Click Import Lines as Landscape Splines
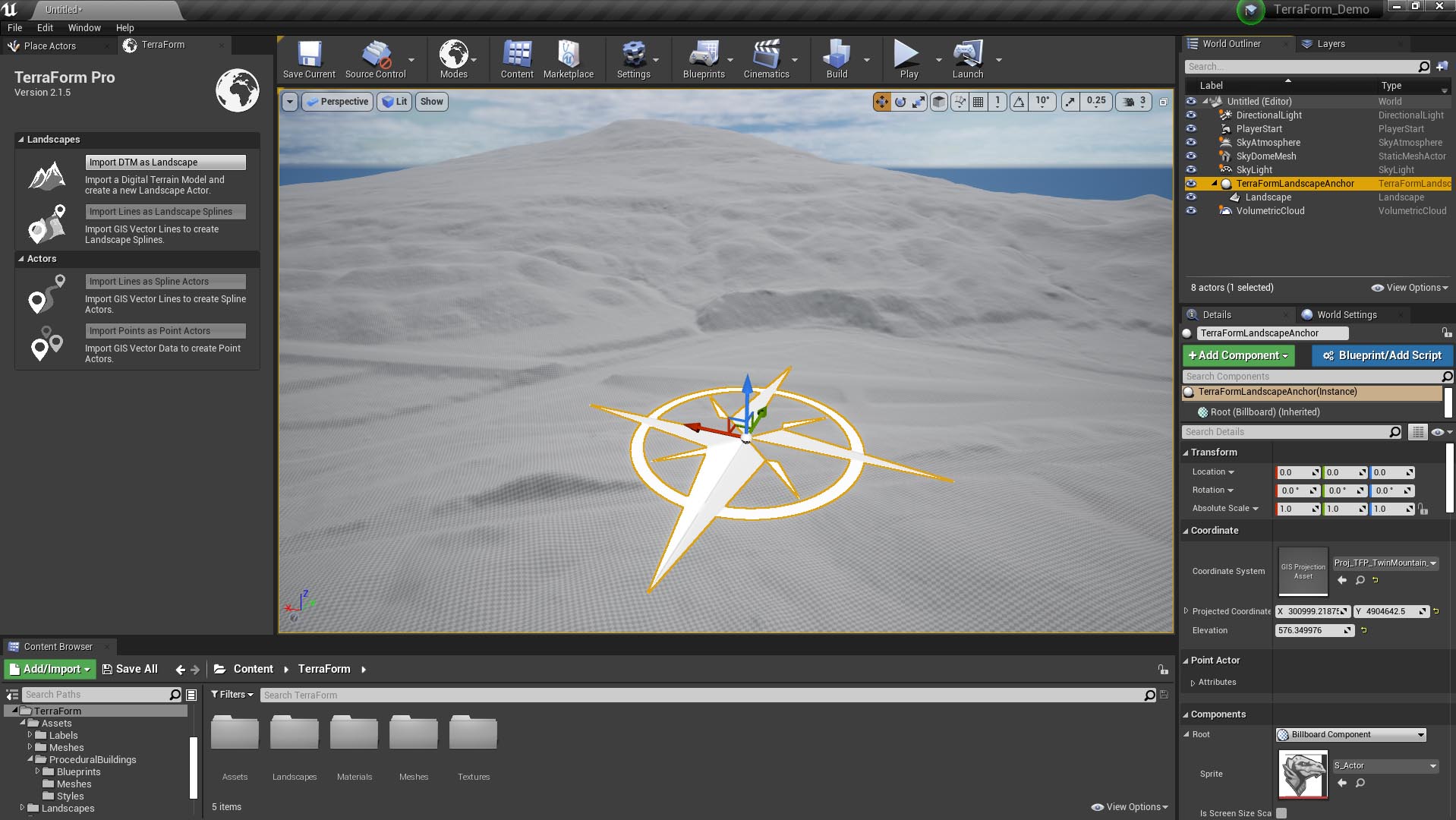1456x820 pixels. coord(165,212)
